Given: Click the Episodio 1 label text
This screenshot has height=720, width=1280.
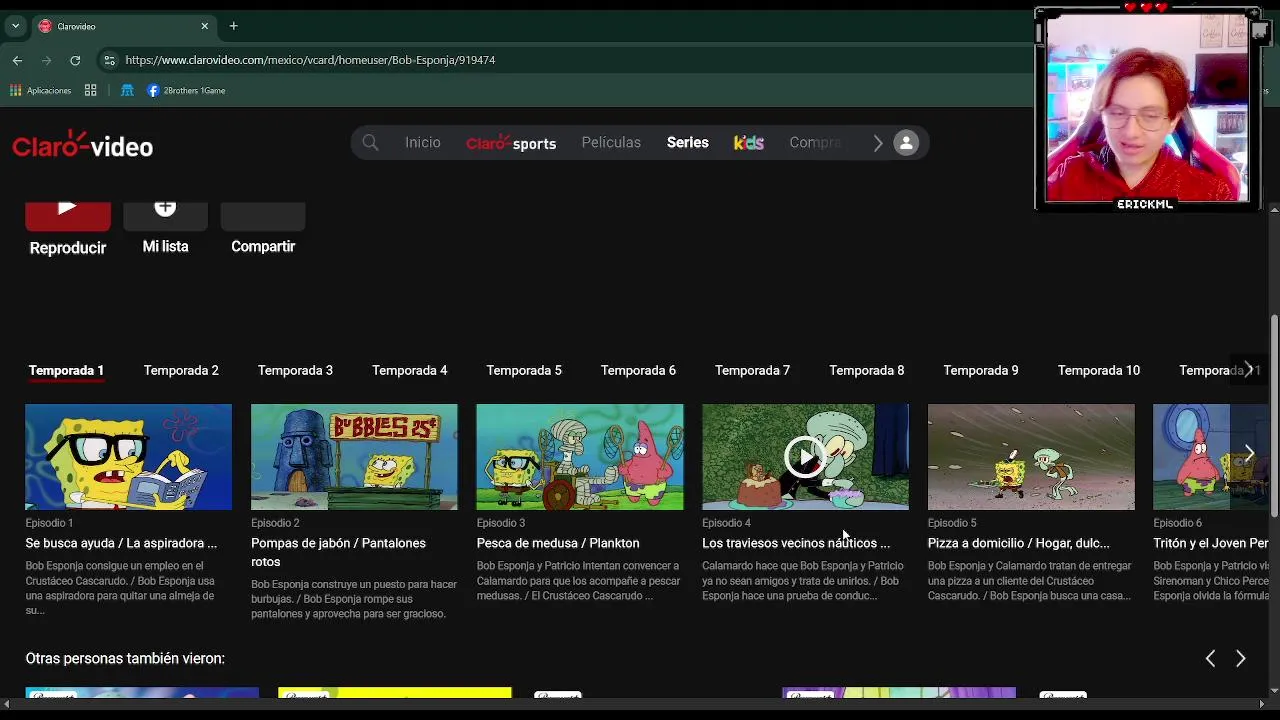Looking at the screenshot, I should coord(49,523).
